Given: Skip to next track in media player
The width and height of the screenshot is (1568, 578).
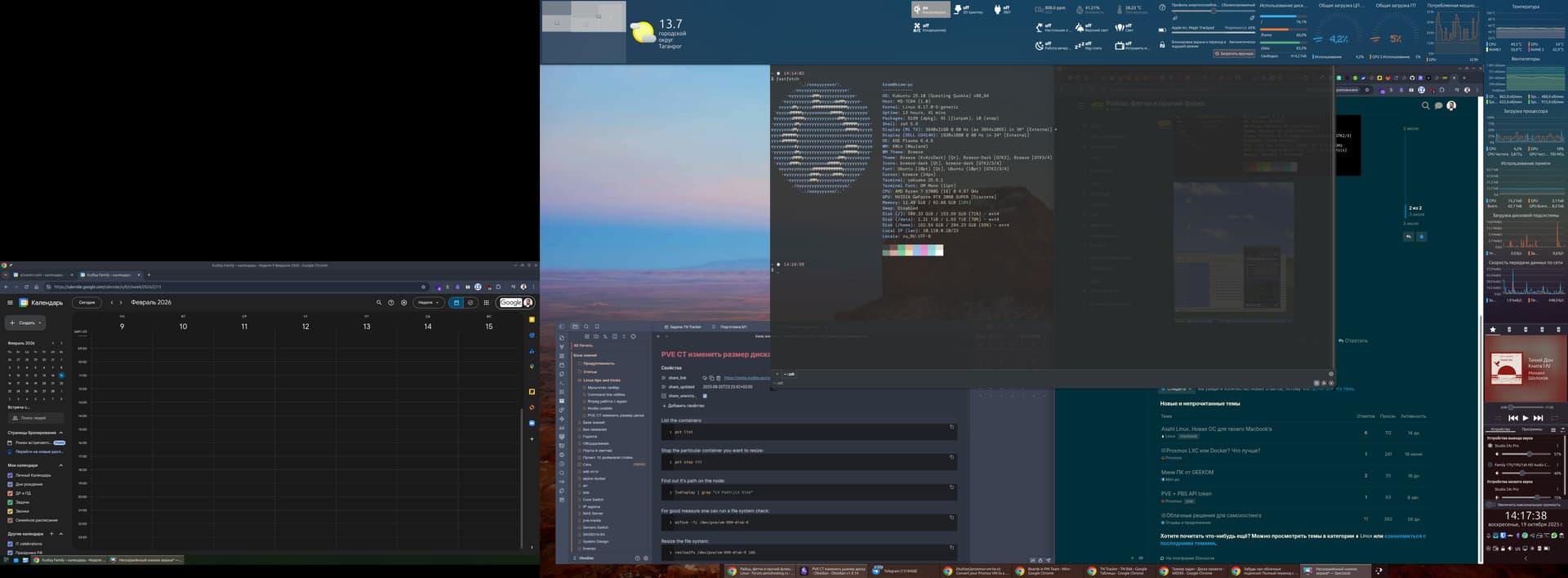Looking at the screenshot, I should (1539, 418).
